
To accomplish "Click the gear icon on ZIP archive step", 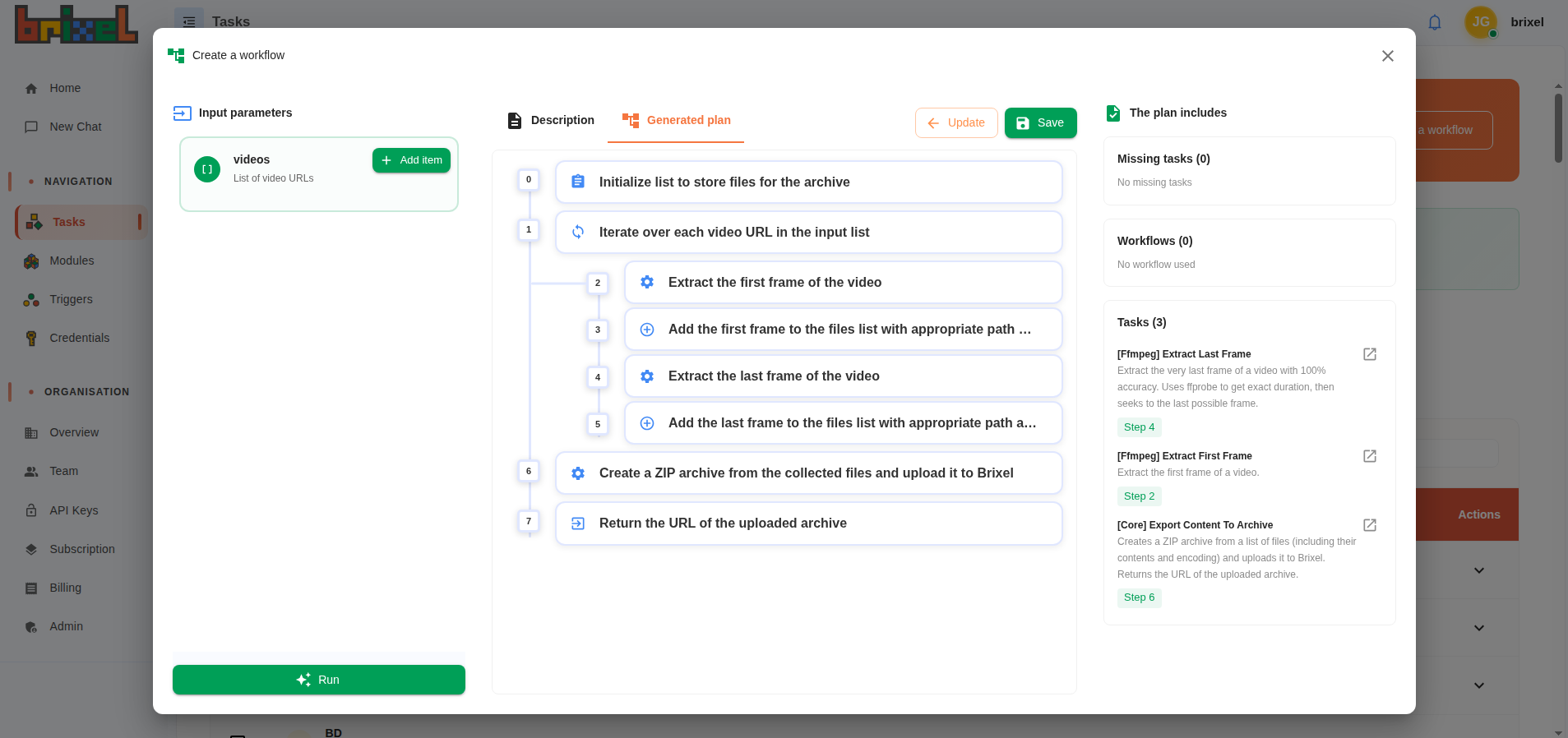I will 578,473.
